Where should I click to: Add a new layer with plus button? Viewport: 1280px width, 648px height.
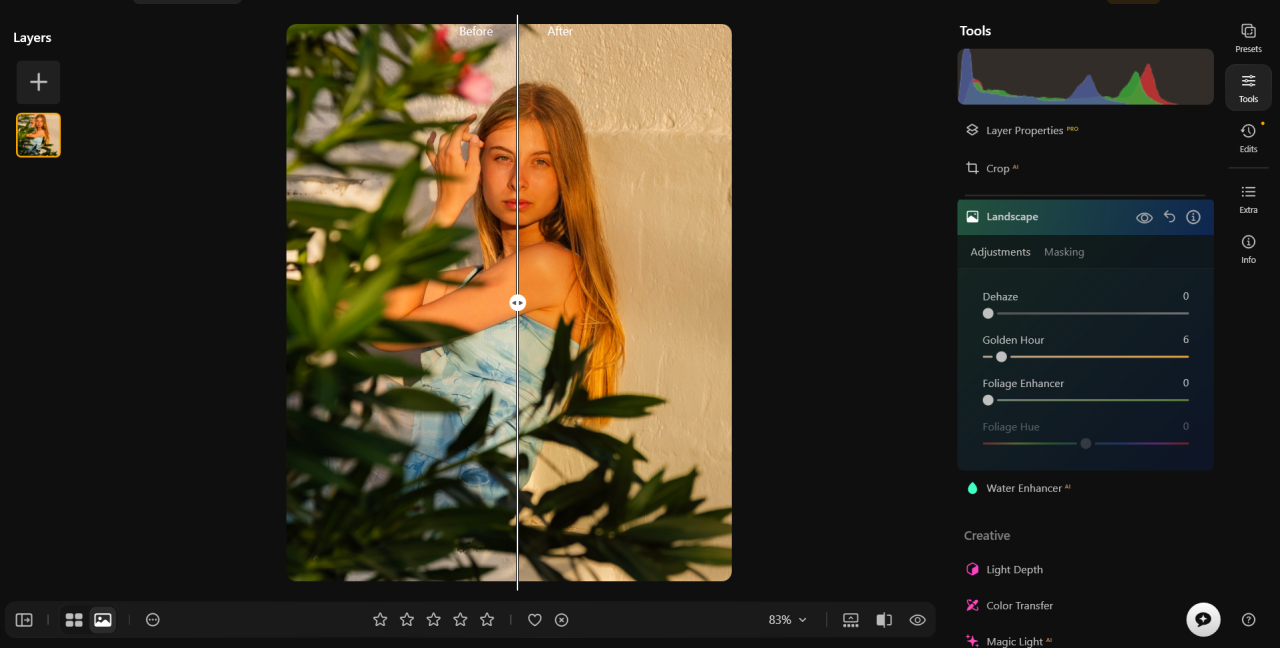tap(38, 82)
